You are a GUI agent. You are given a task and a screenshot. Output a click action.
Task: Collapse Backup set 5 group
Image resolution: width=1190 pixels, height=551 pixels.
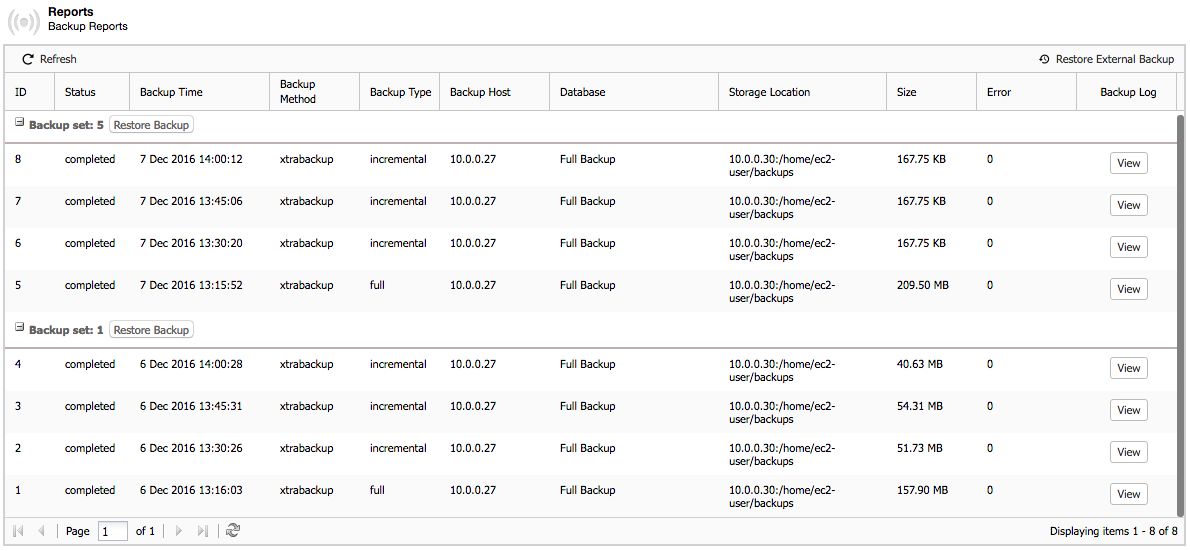click(20, 123)
